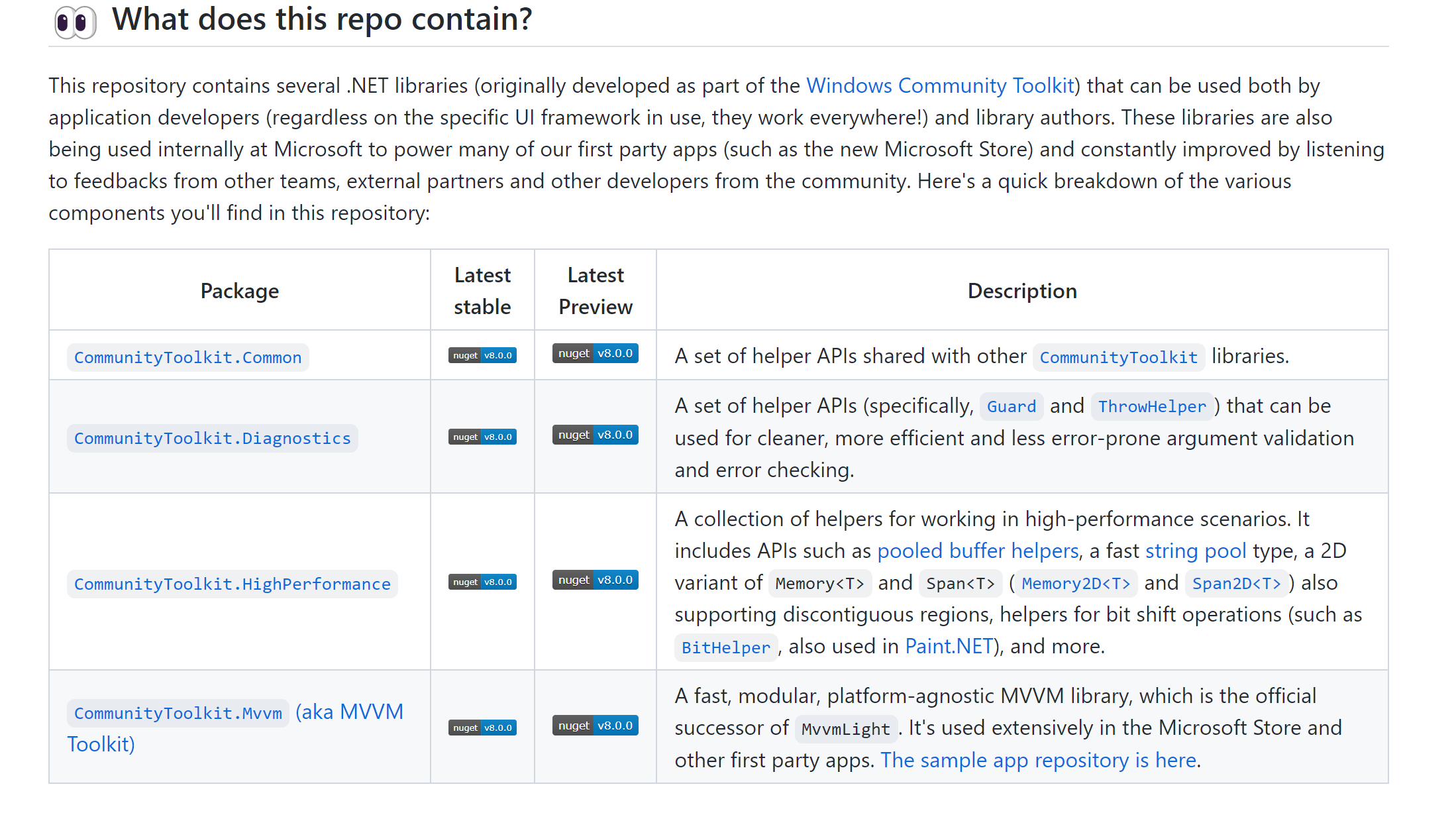Open Diagnostics stable nuget version badge

(x=482, y=437)
